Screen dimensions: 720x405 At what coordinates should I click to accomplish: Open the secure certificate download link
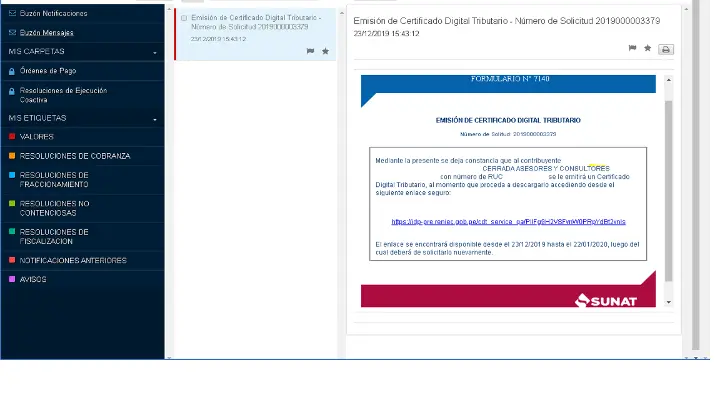[508, 221]
